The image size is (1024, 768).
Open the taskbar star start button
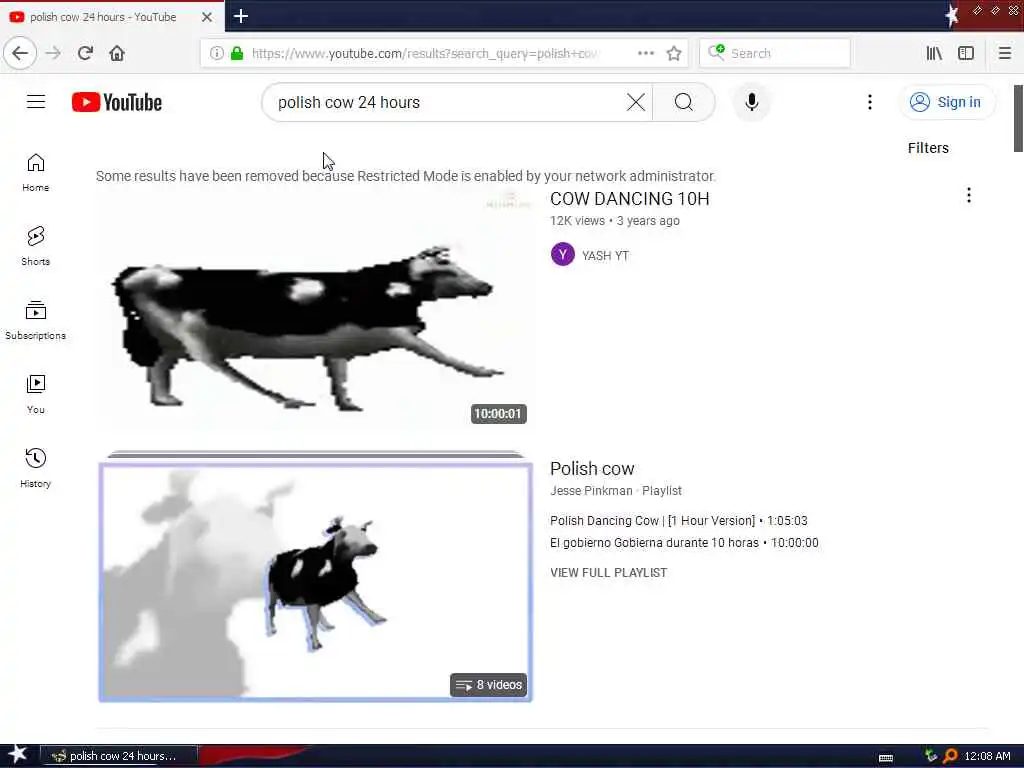point(17,754)
